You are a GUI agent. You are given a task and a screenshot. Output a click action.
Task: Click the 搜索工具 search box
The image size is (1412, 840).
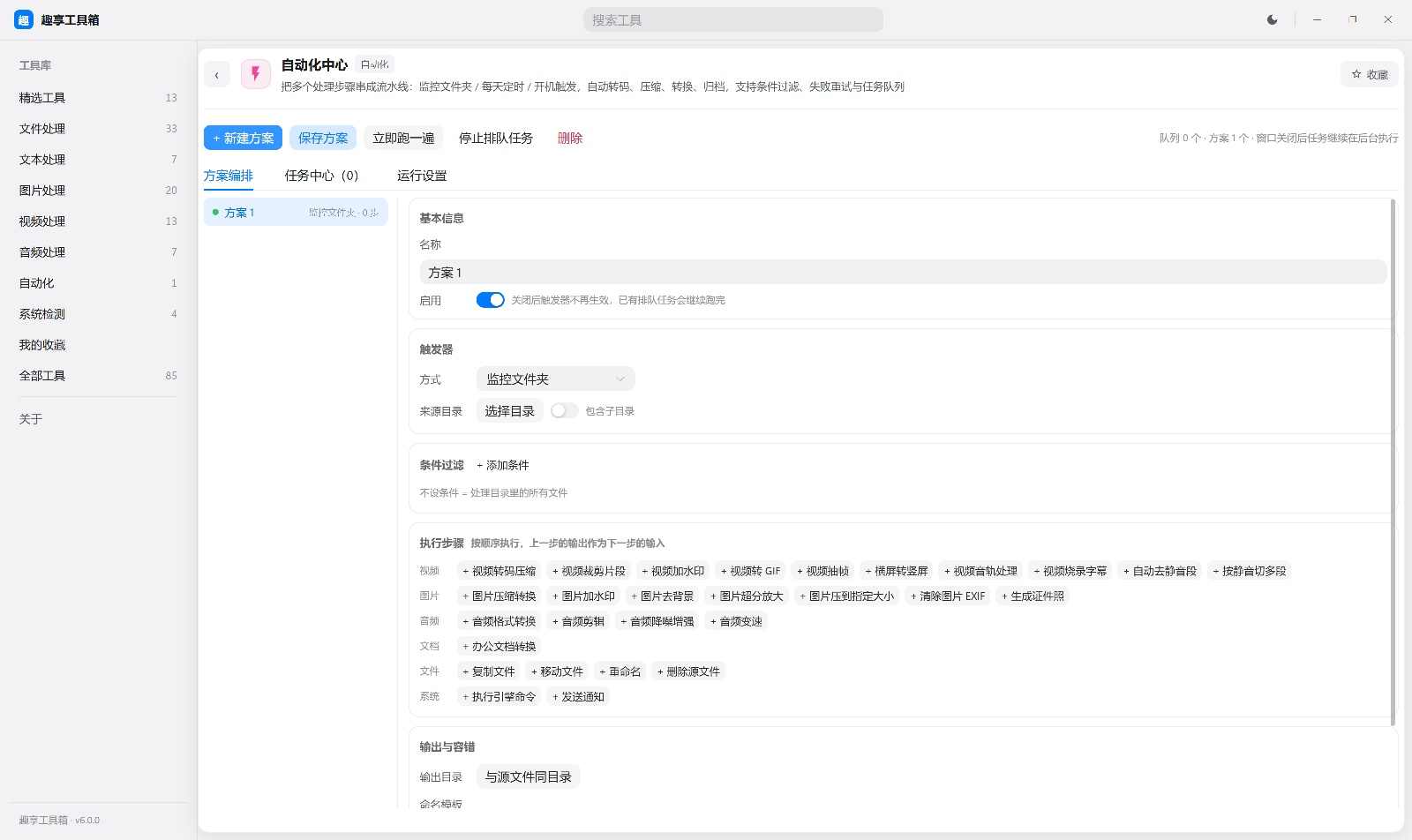click(x=732, y=19)
